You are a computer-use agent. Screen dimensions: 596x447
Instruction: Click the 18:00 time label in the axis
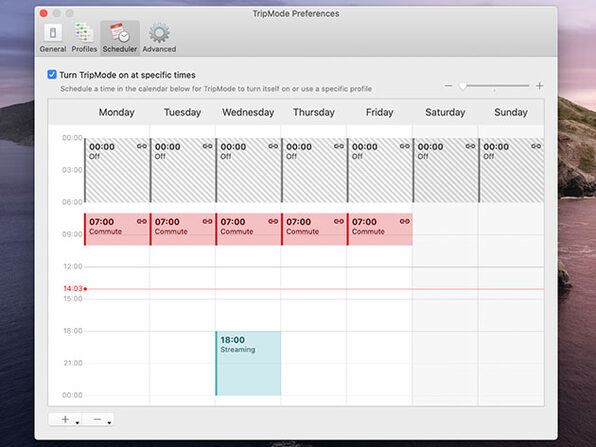pyautogui.click(x=73, y=331)
